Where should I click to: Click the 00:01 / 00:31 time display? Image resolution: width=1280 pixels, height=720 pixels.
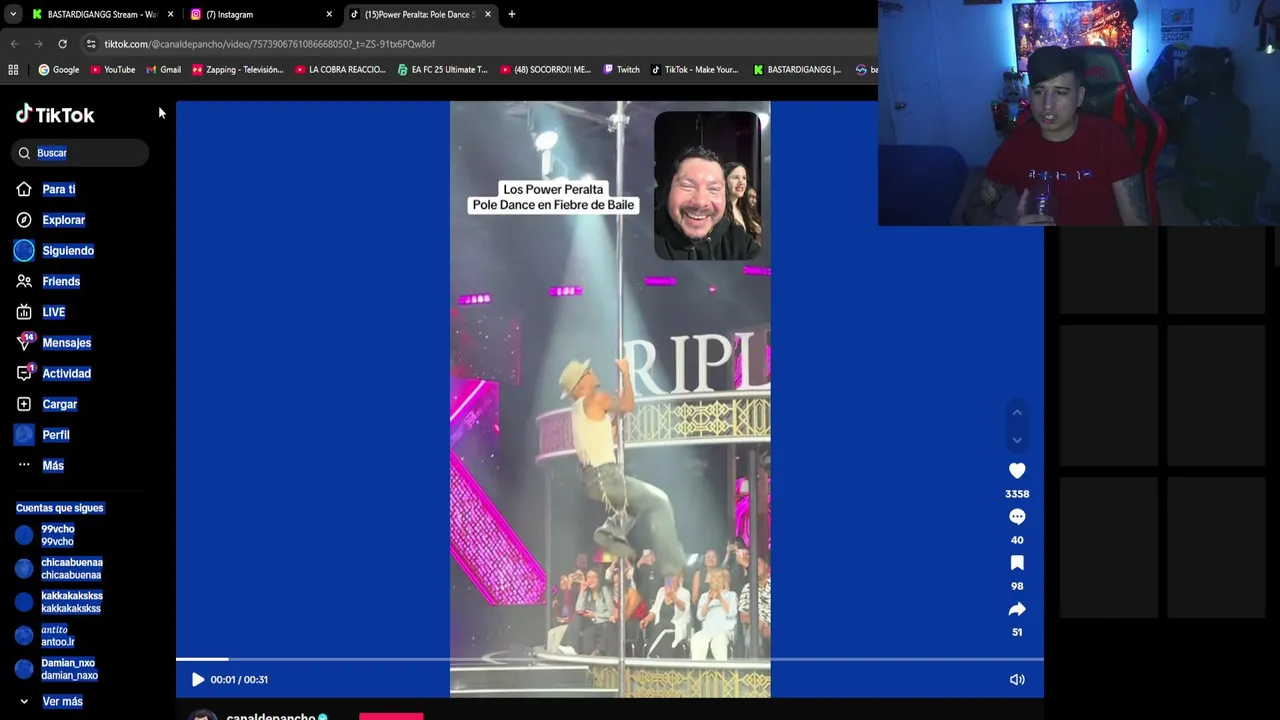pos(239,680)
